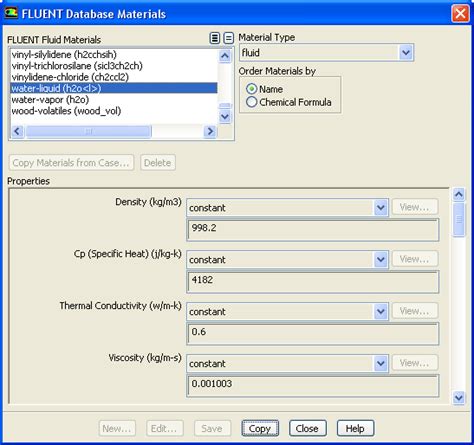Click materials list scroll down arrow
Image resolution: width=474 pixels, height=445 pixels.
pyautogui.click(x=225, y=117)
